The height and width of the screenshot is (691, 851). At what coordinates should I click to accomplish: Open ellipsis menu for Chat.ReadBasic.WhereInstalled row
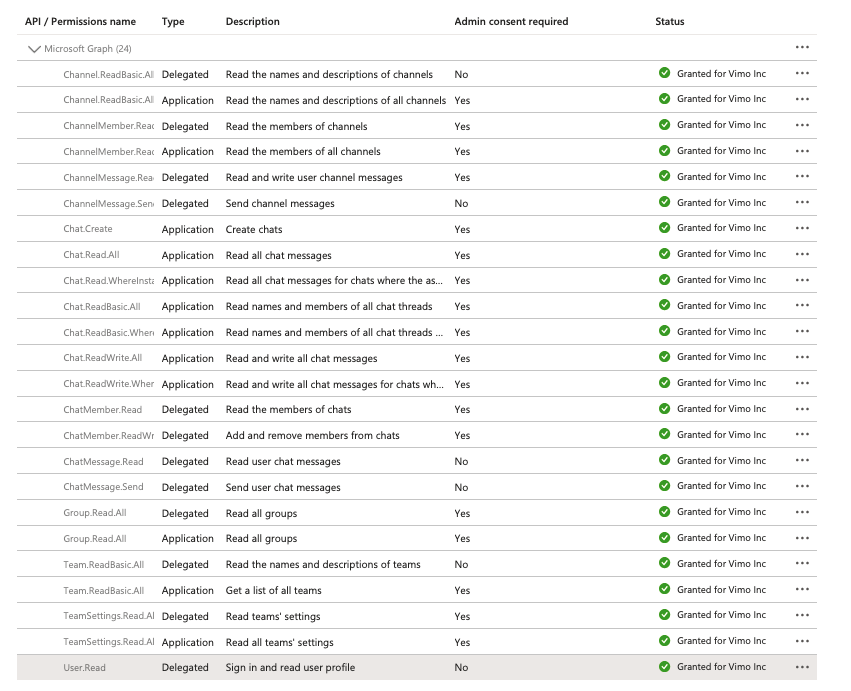[802, 332]
